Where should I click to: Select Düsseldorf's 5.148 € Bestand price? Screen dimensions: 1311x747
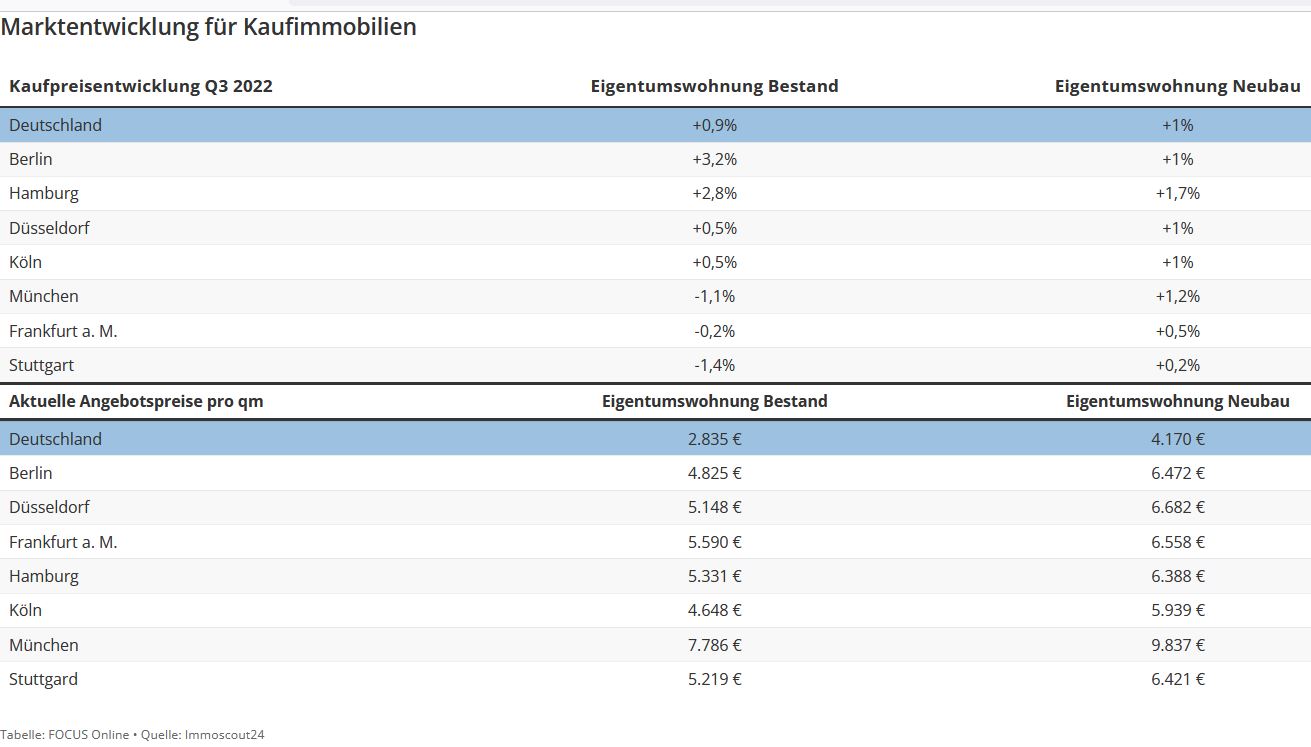click(714, 507)
